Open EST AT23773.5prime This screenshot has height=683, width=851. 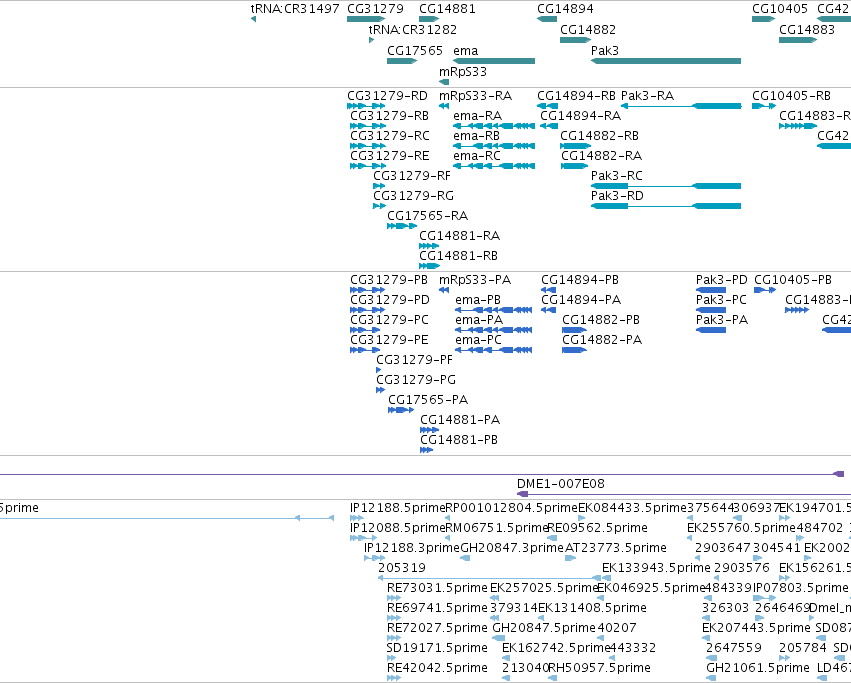(570, 558)
